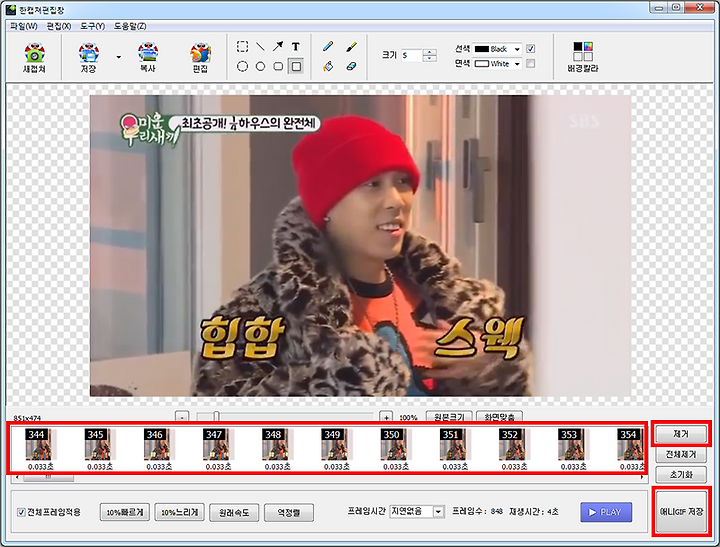
Task: Click the zoom in plus button
Action: coord(386,417)
